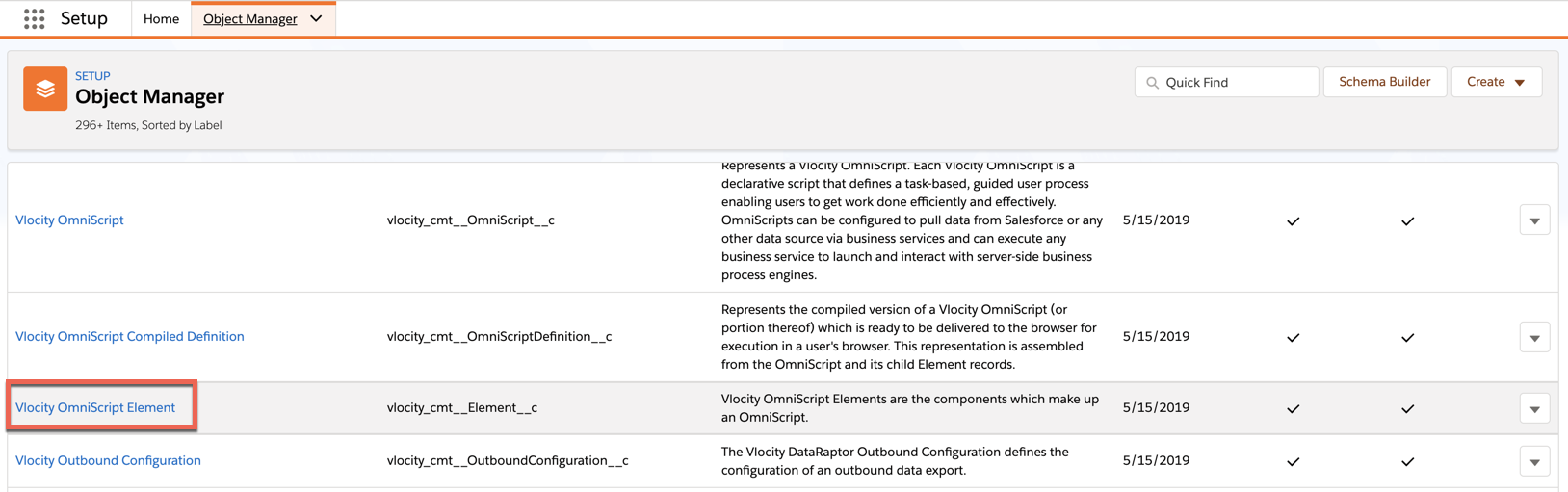The width and height of the screenshot is (1568, 492).
Task: Click 5/15/2019 date in Compiled Definition row
Action: [x=1156, y=336]
